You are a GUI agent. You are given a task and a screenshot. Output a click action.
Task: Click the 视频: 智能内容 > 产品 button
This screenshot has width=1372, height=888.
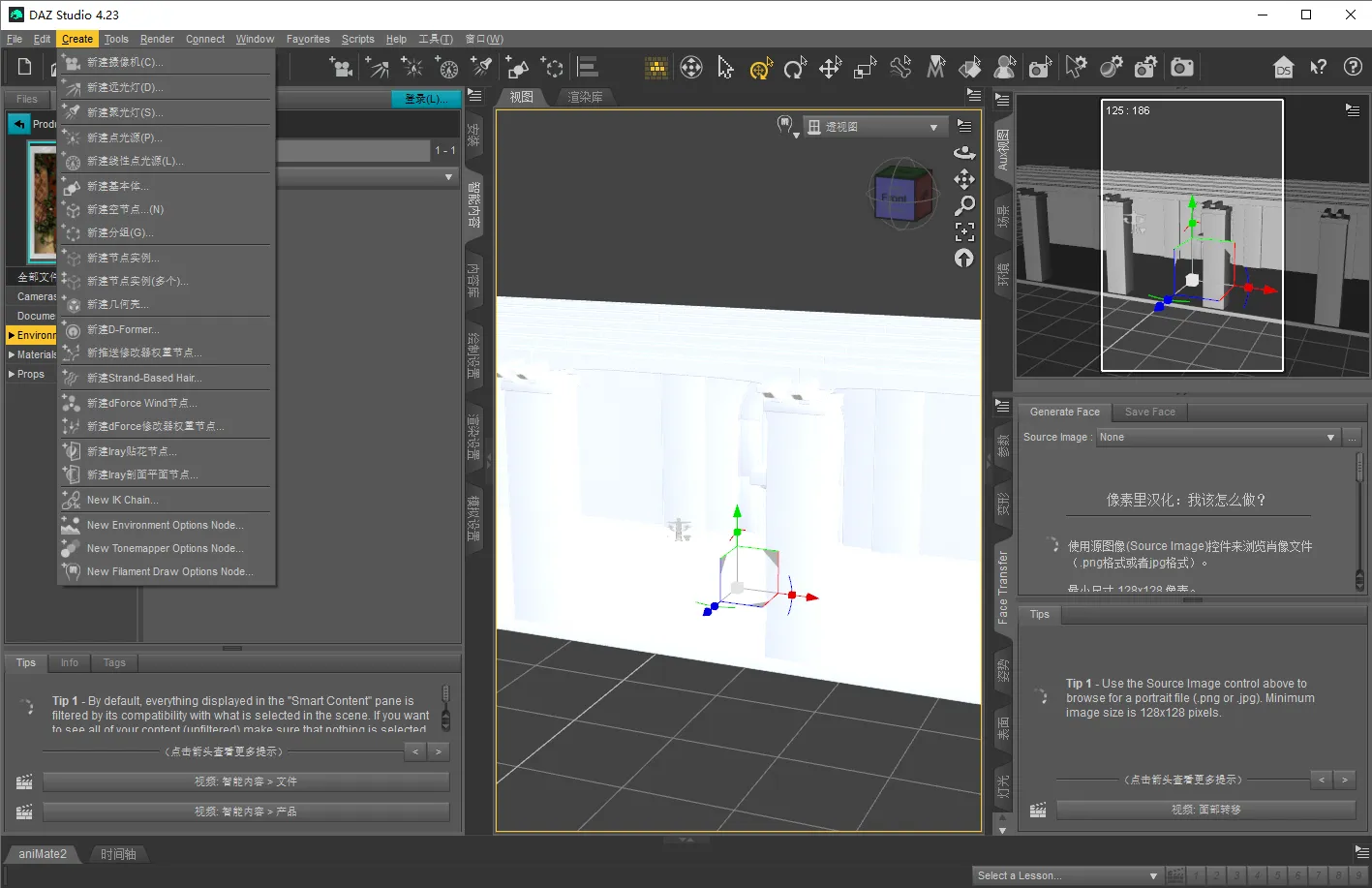[246, 811]
